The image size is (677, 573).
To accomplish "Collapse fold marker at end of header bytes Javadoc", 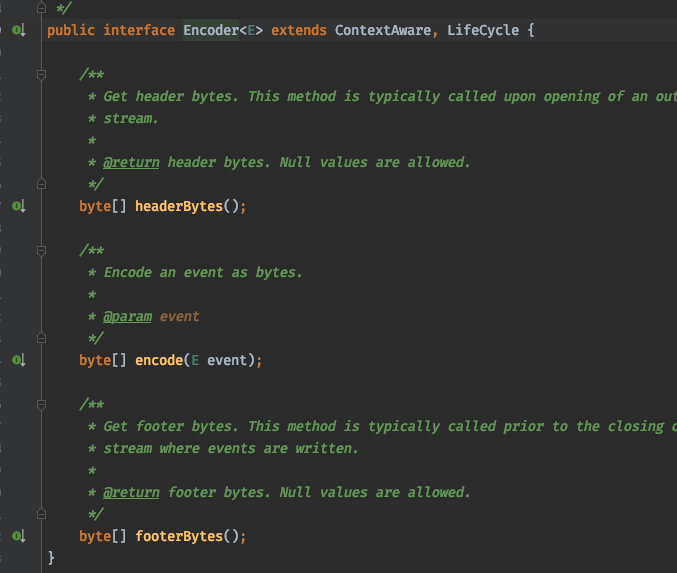I will click(x=41, y=184).
